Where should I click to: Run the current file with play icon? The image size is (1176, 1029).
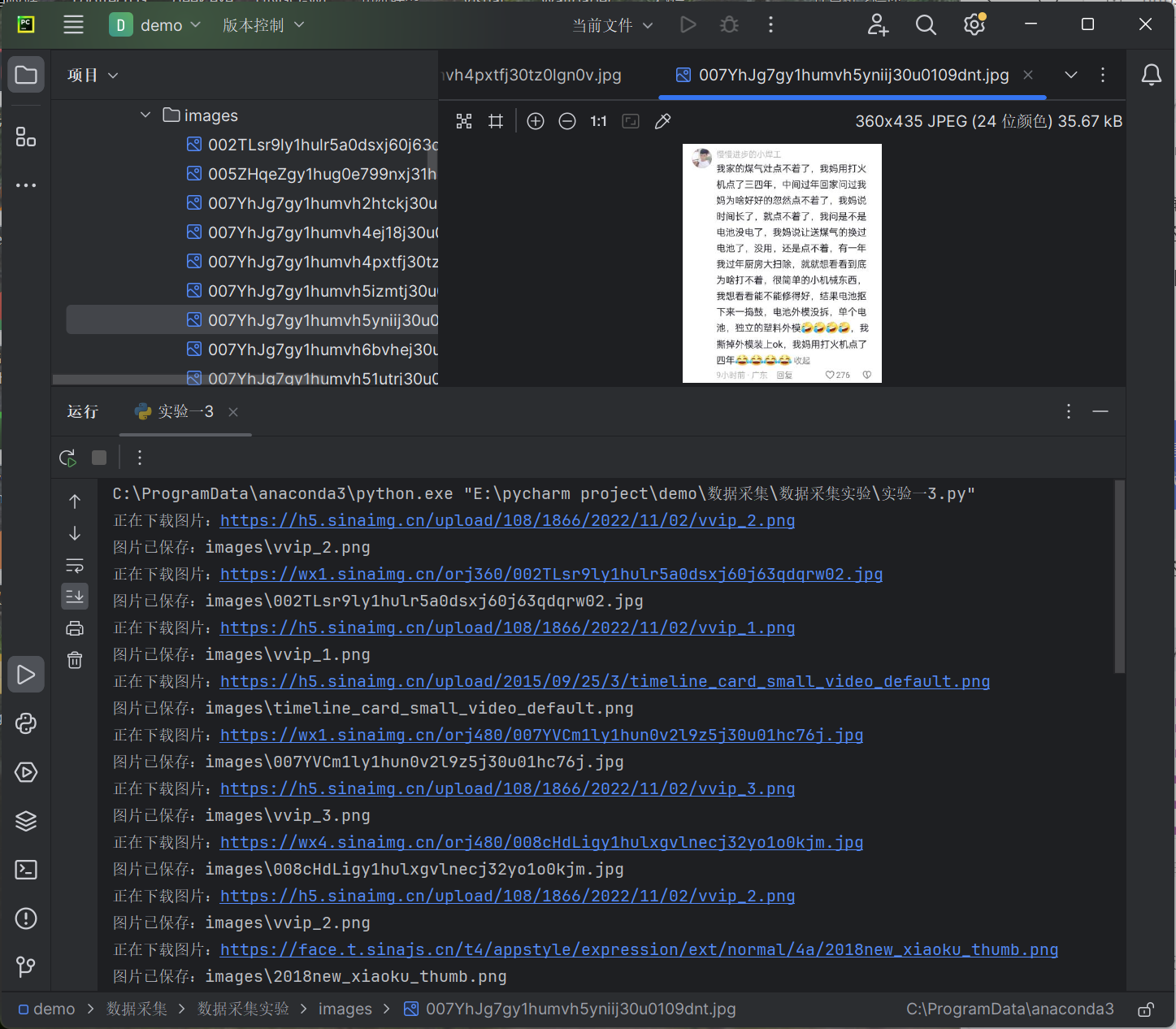(x=688, y=25)
